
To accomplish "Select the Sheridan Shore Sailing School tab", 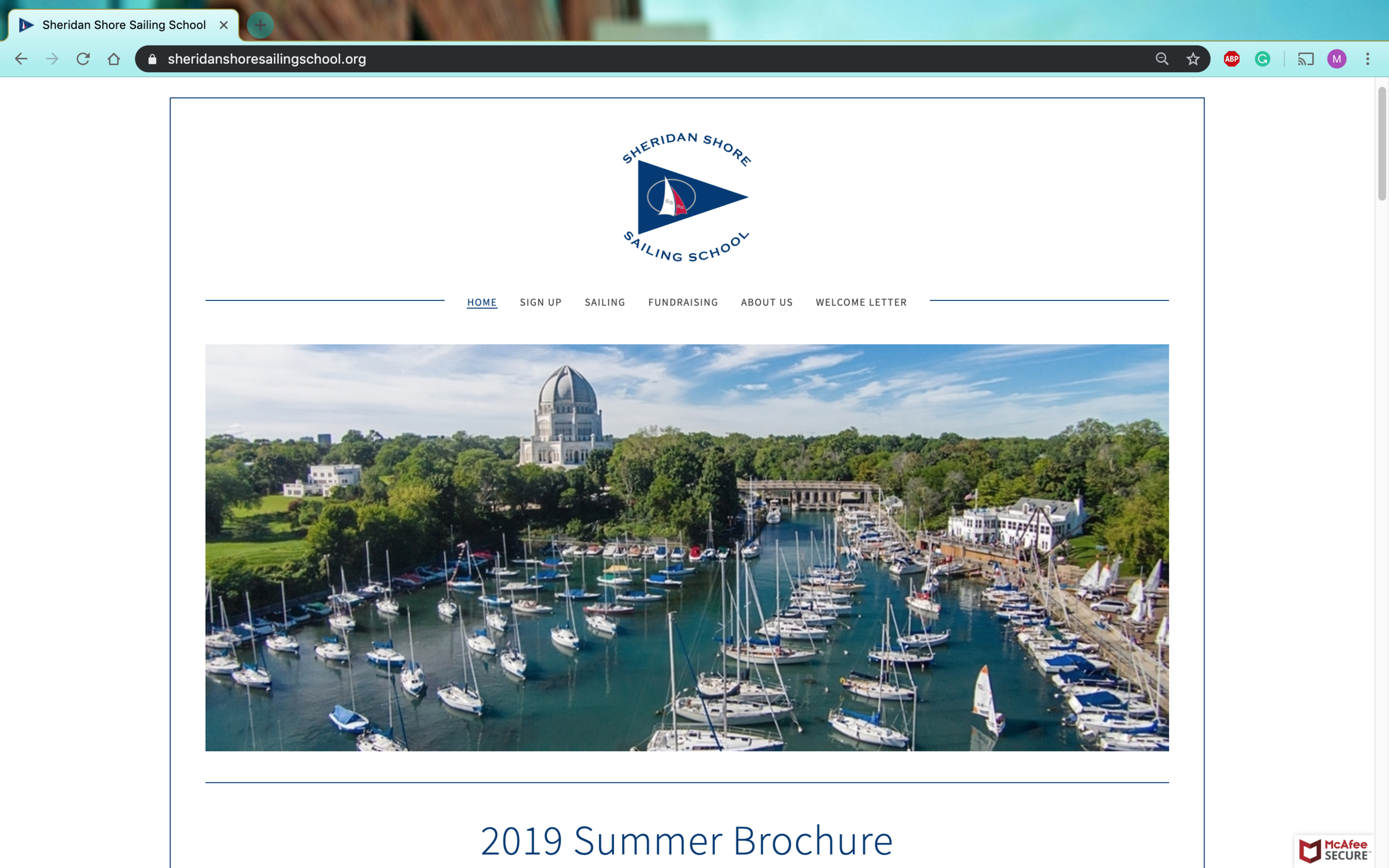I will (123, 24).
